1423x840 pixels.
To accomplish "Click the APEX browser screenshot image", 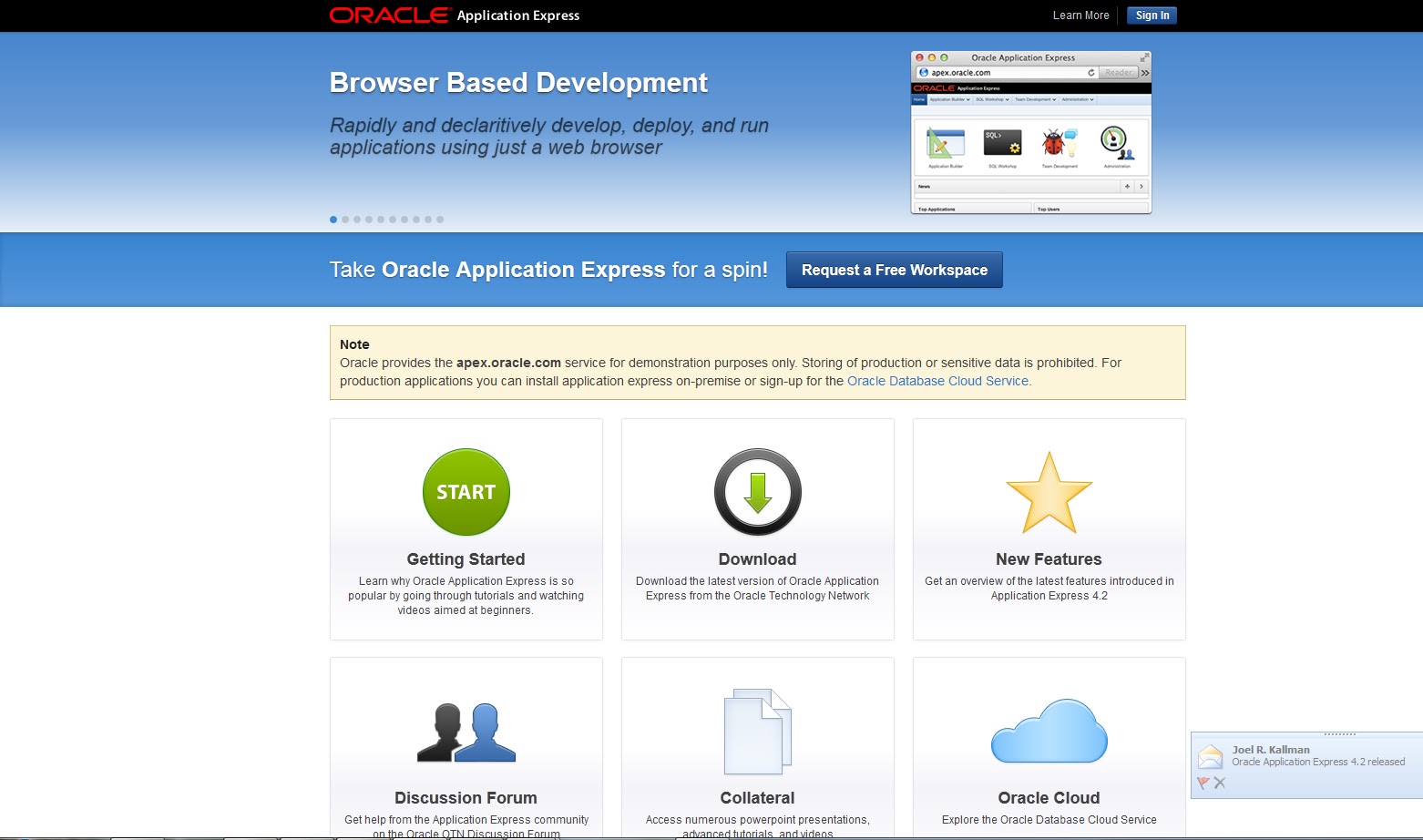I will point(1031,132).
